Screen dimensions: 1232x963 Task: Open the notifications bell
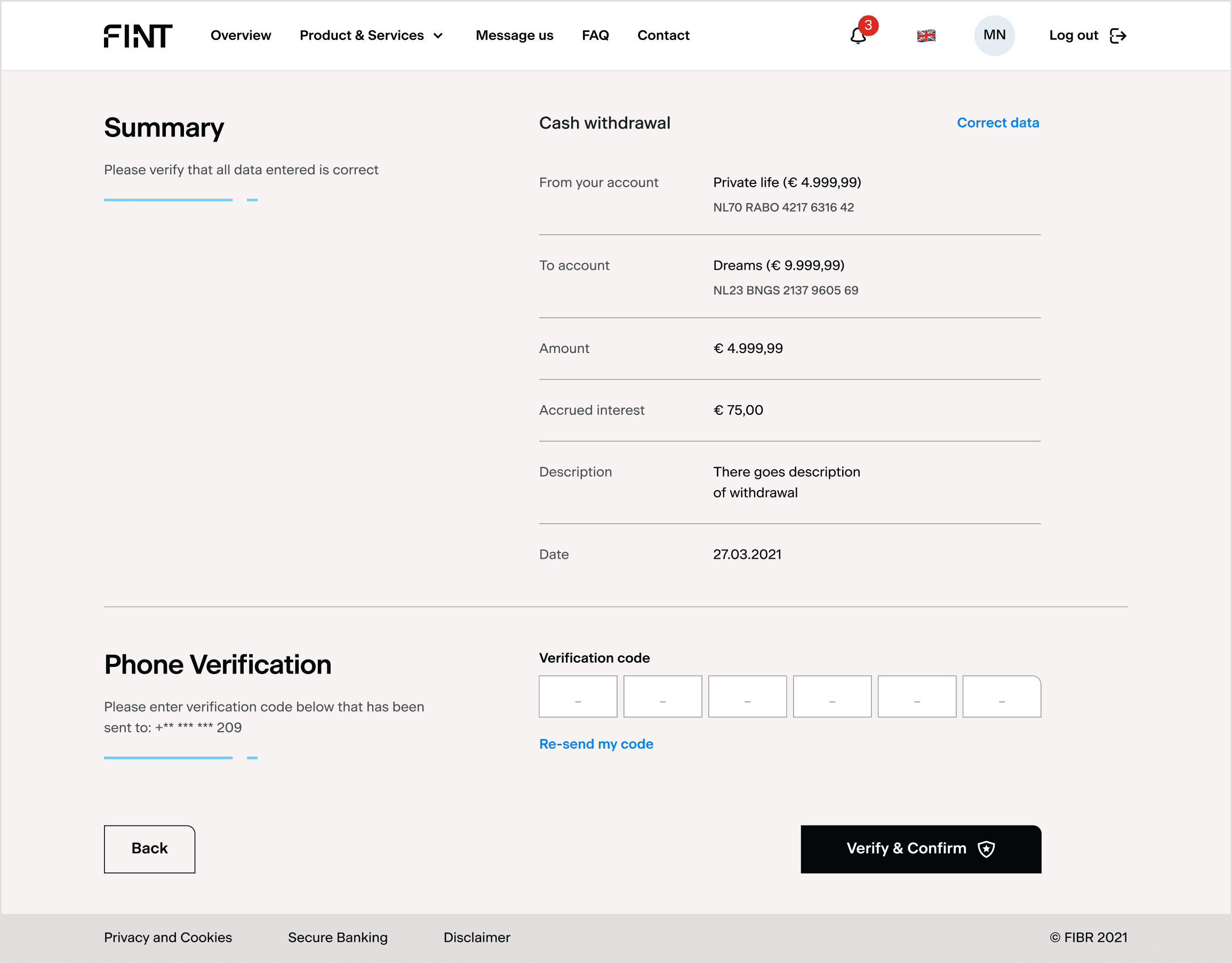(858, 37)
